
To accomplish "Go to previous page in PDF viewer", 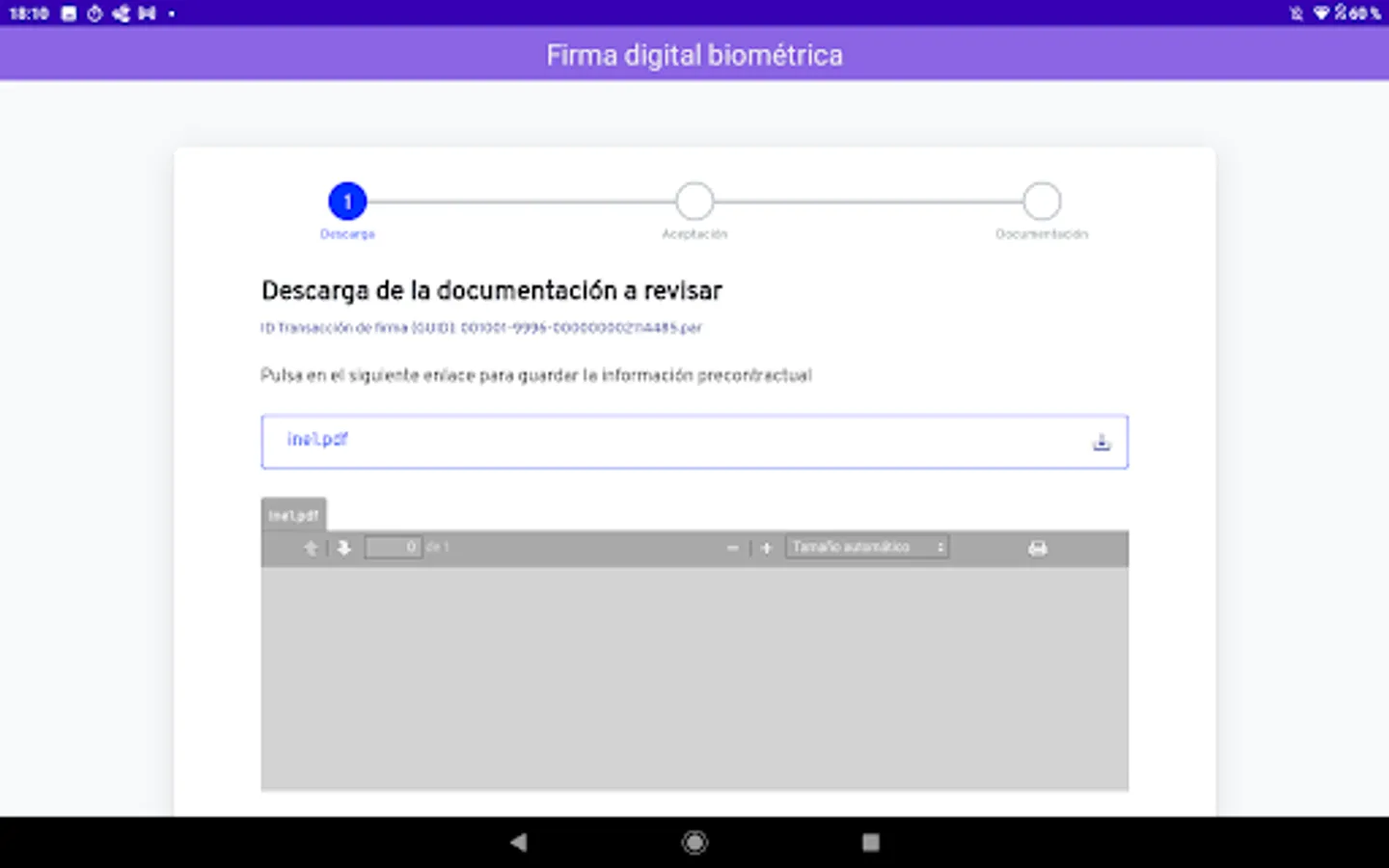I will (x=311, y=548).
